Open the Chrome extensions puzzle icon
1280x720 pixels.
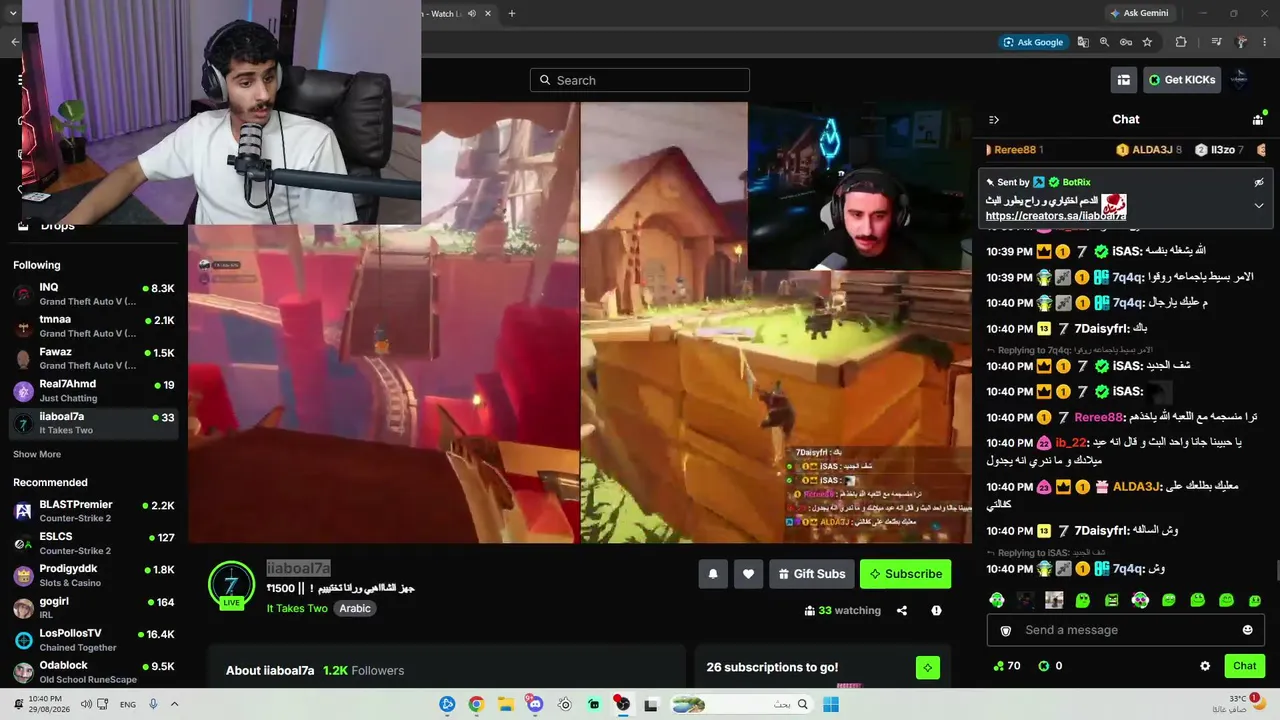[x=1181, y=42]
